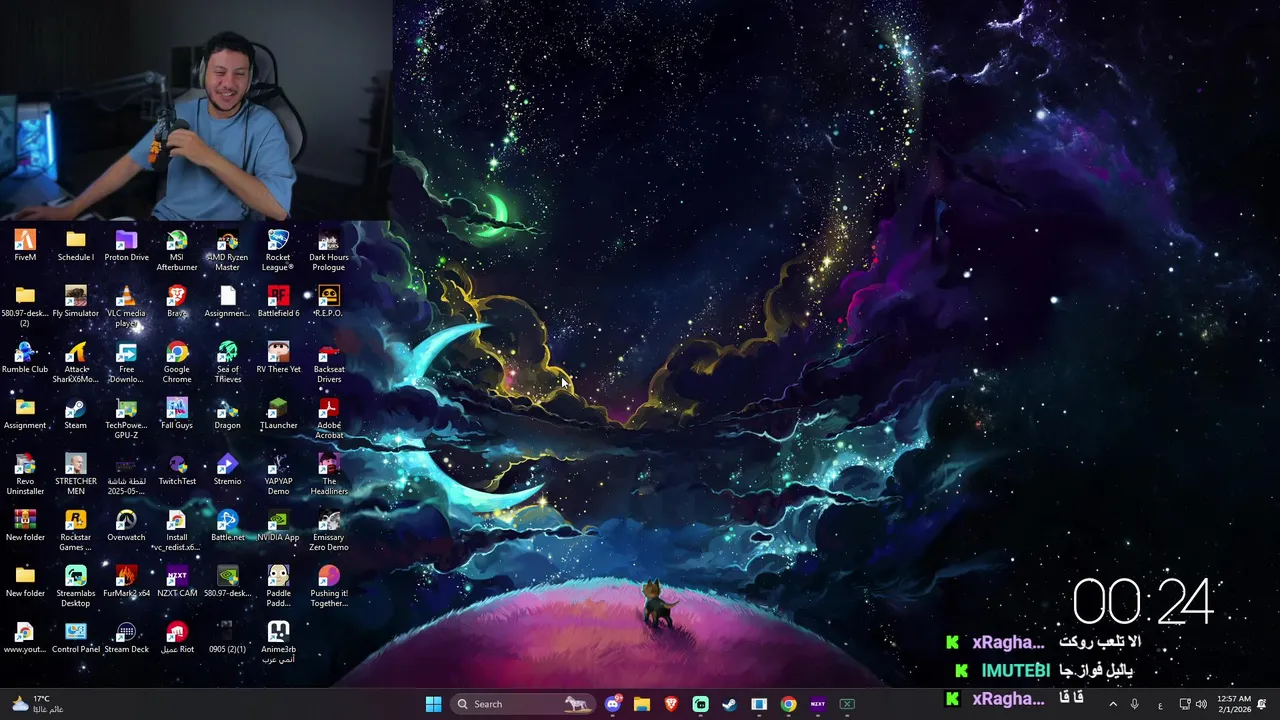Open Discord from the taskbar
Image resolution: width=1280 pixels, height=720 pixels.
(613, 704)
